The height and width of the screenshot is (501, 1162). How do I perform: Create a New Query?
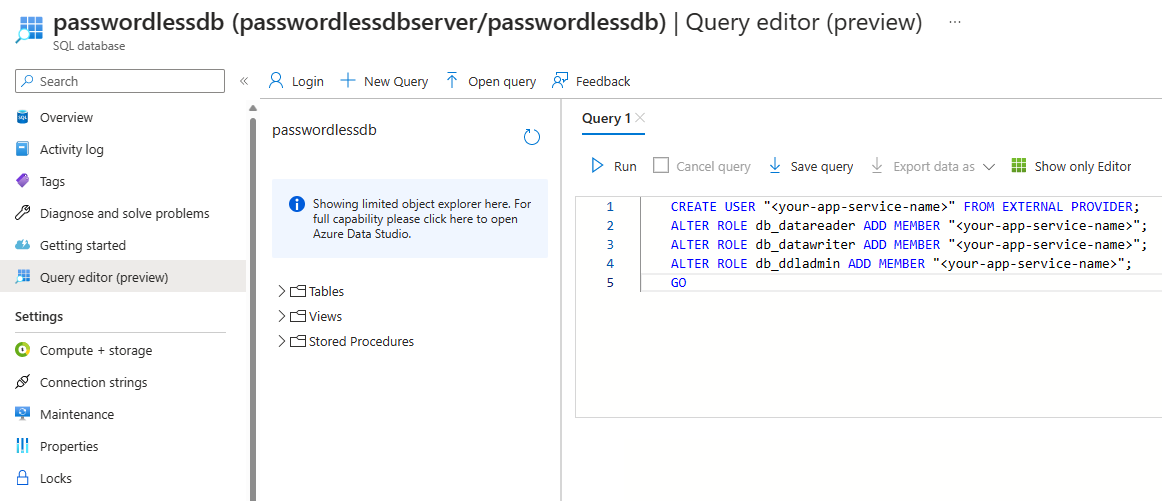click(385, 81)
